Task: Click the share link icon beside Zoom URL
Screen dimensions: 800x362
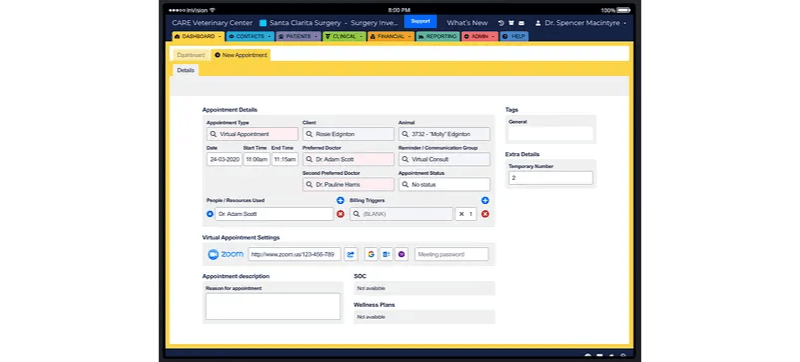Action: click(351, 254)
